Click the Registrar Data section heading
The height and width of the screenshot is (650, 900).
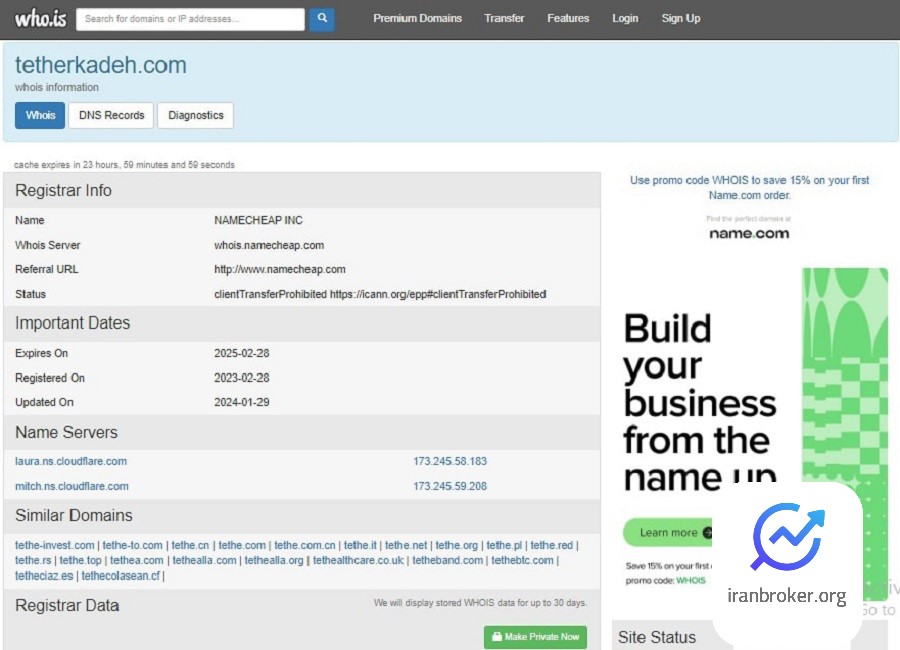pyautogui.click(x=67, y=605)
